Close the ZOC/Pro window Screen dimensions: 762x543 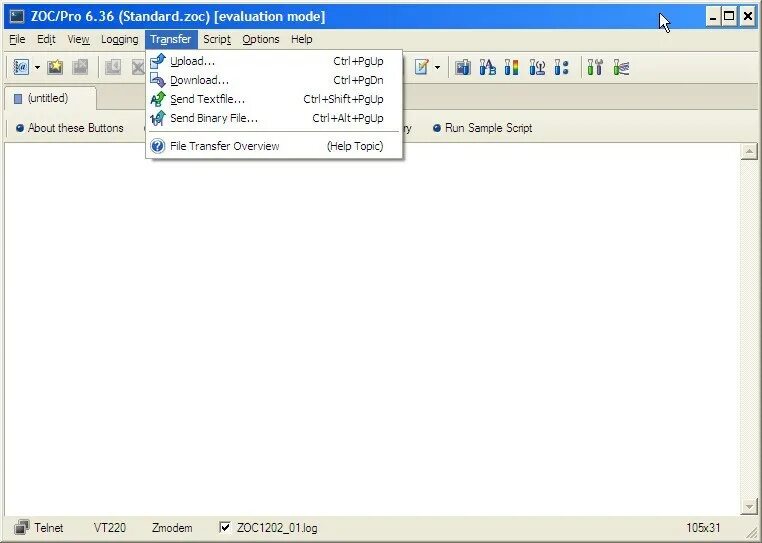click(748, 17)
